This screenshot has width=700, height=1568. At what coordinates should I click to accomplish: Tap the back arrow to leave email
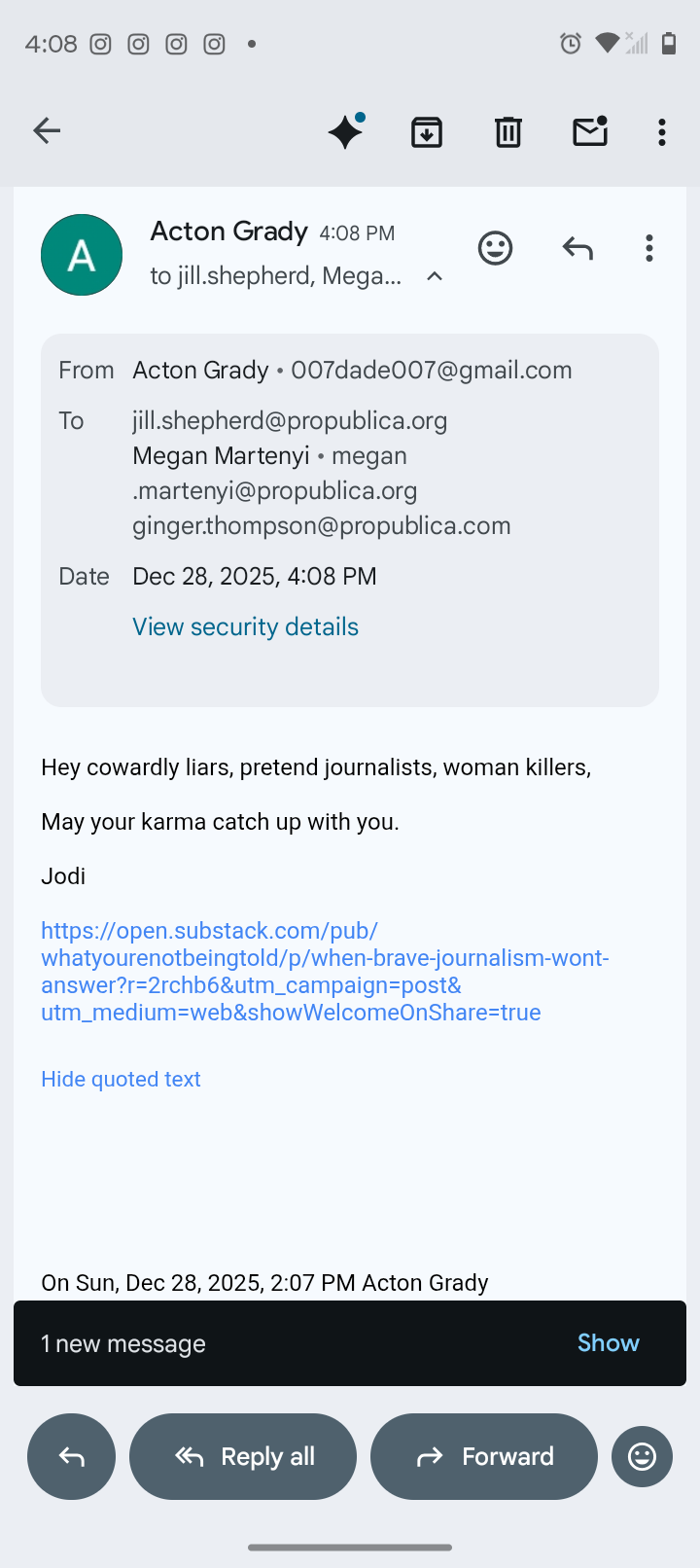coord(47,130)
